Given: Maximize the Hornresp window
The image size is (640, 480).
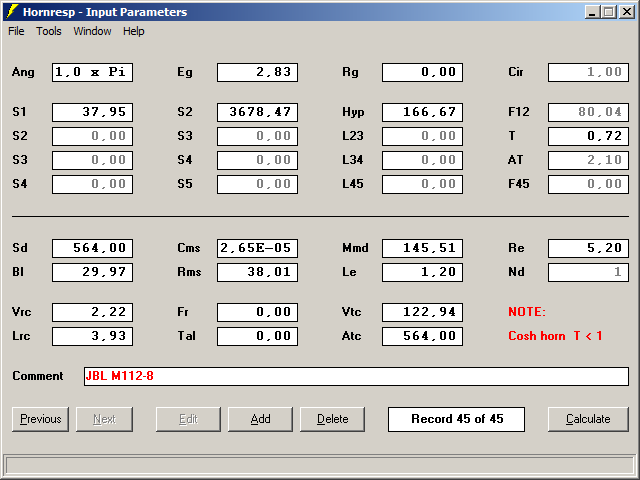Looking at the screenshot, I should point(609,12).
